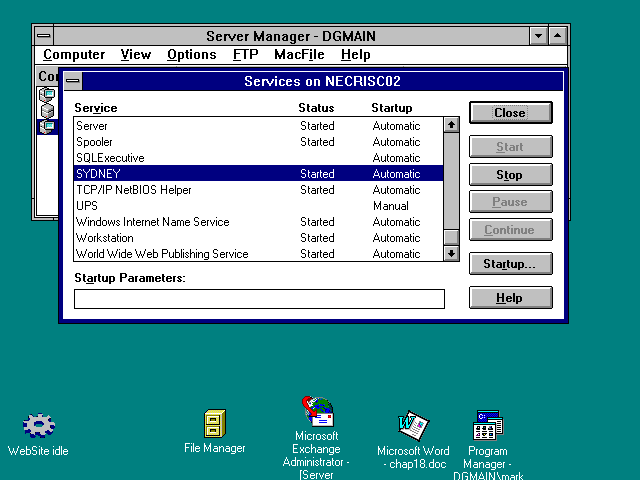Select the Windows Internet Name Service row
This screenshot has width=640, height=480.
258,222
